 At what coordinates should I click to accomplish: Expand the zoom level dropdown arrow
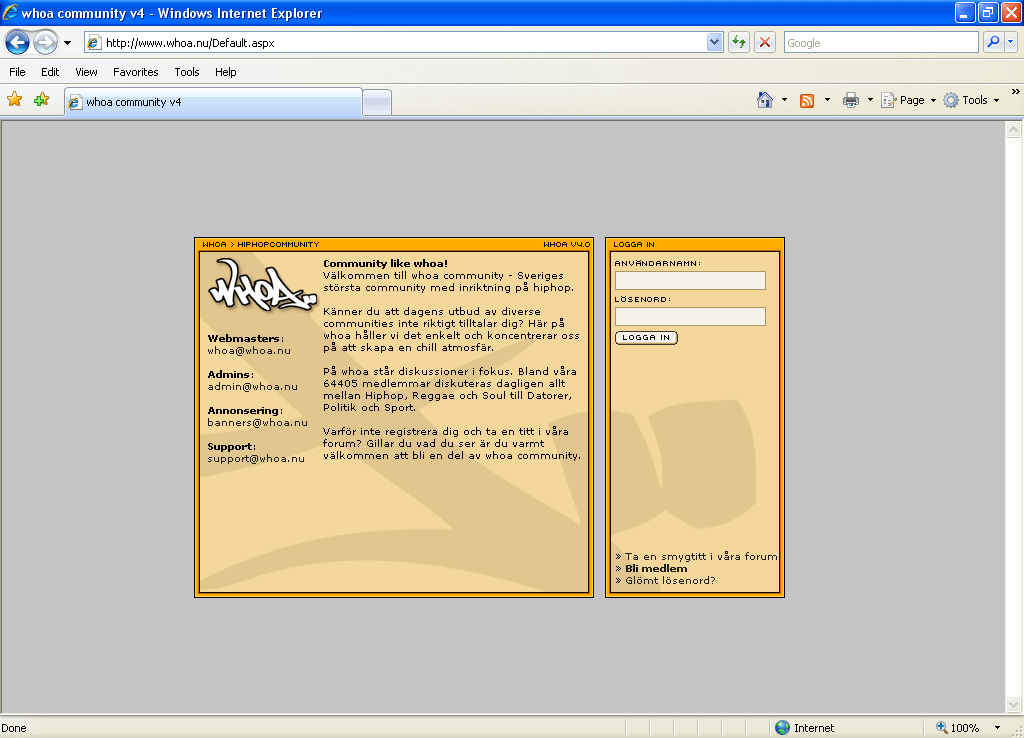click(x=997, y=728)
